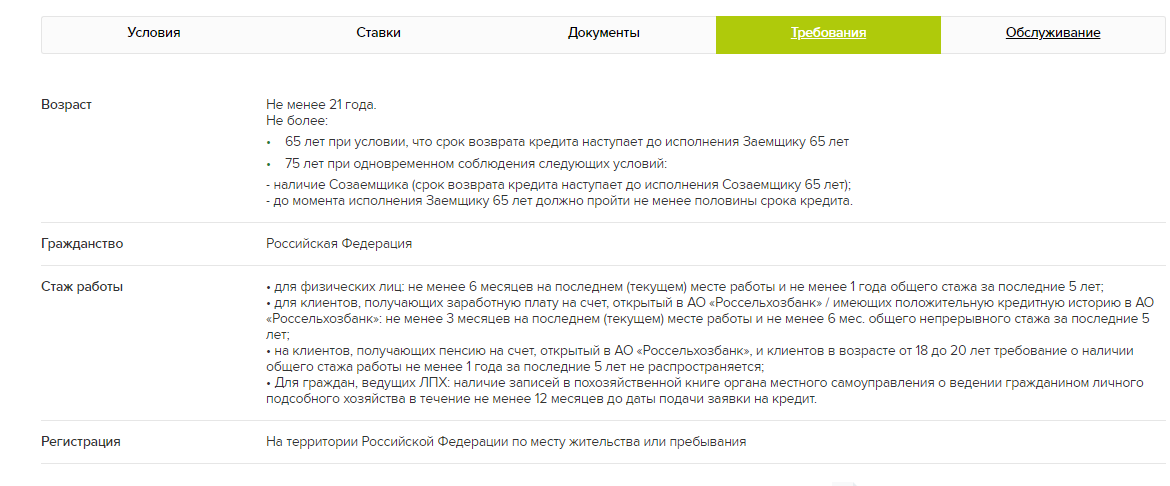Go to the Обслуживание tab
The width and height of the screenshot is (1170, 486).
pyautogui.click(x=1053, y=33)
